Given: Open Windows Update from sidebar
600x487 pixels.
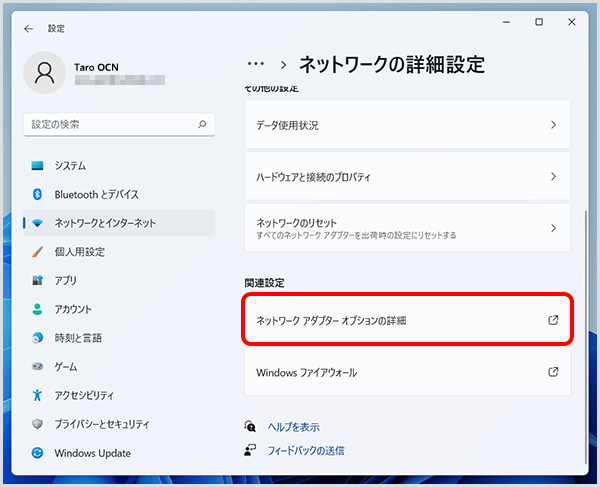Looking at the screenshot, I should (x=92, y=453).
